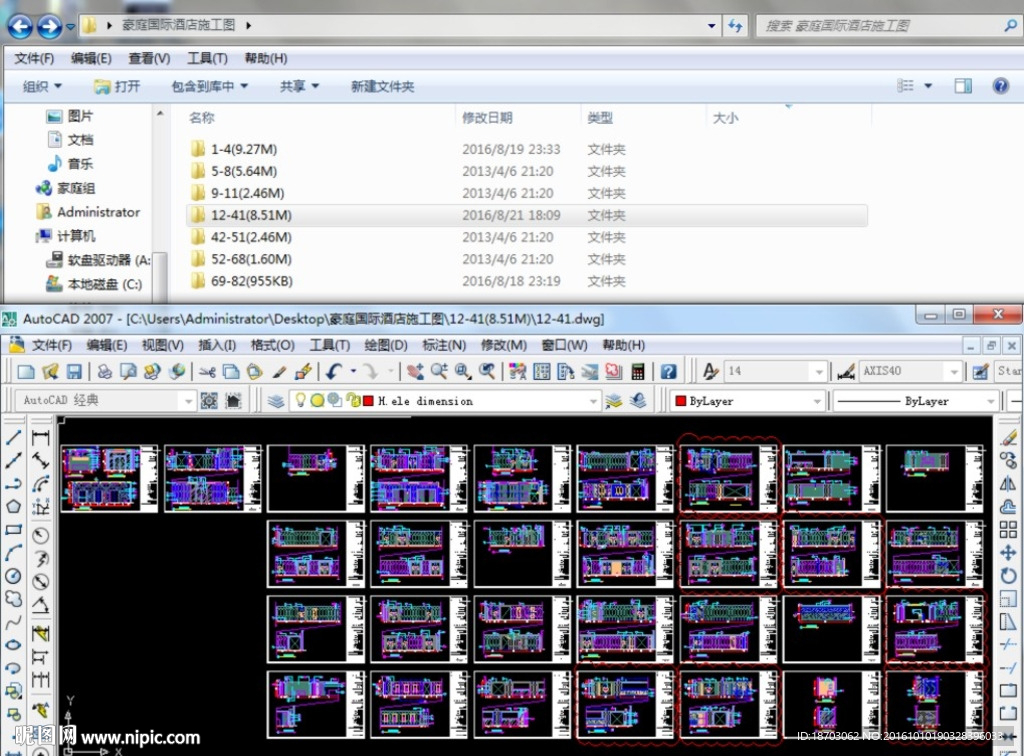This screenshot has width=1024, height=756.
Task: Toggle the layer lock icon
Action: point(353,400)
